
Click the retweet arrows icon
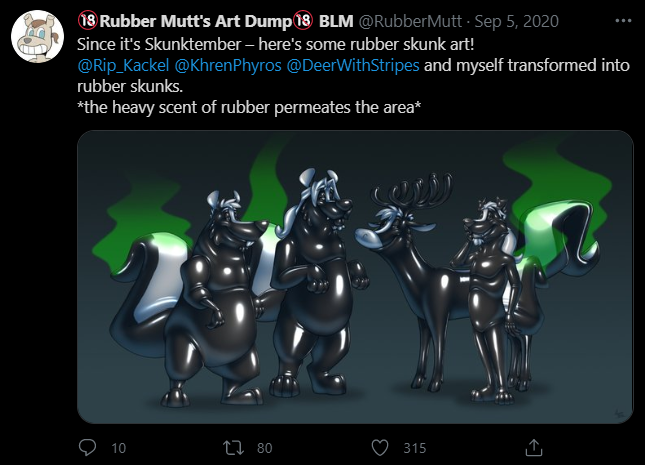coord(233,448)
